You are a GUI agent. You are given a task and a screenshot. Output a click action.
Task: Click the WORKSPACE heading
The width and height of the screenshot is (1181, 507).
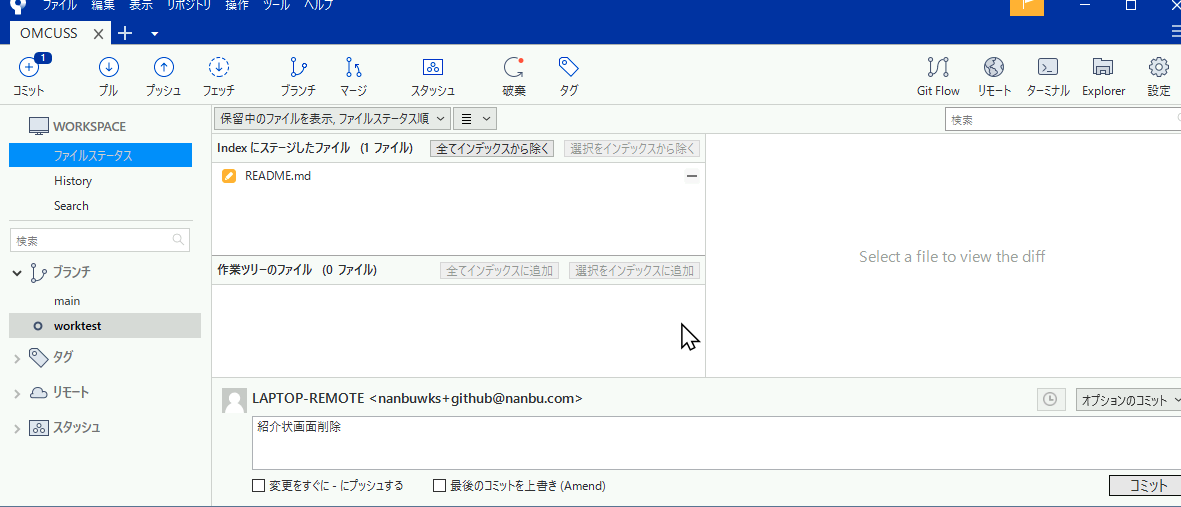(90, 127)
